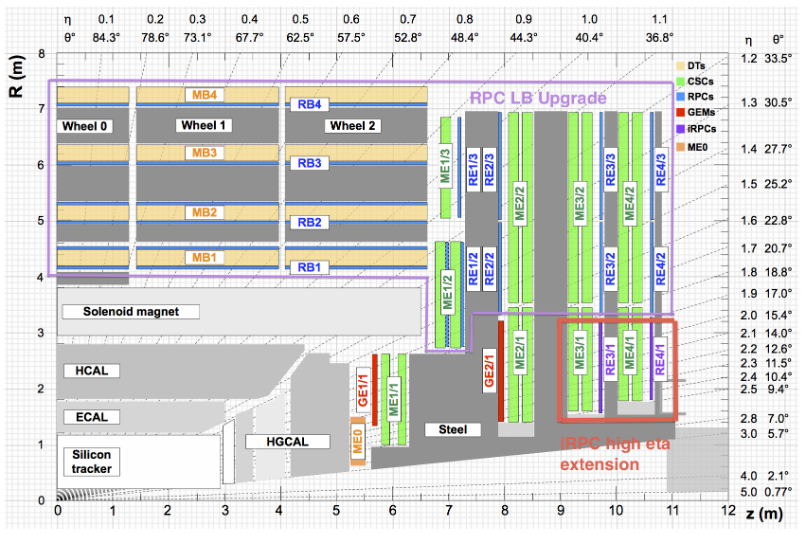The height and width of the screenshot is (534, 806).
Task: Select the 'RE1/3' label
Action: (473, 170)
